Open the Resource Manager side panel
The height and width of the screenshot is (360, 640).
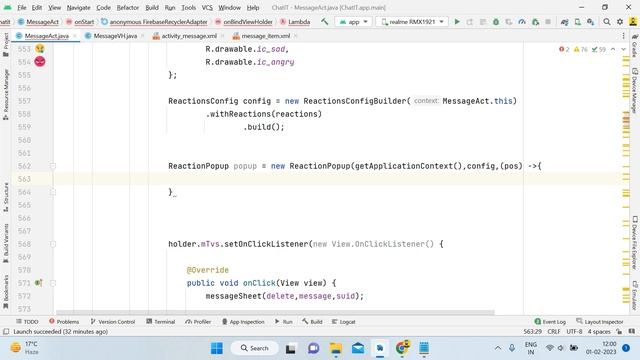pos(6,95)
